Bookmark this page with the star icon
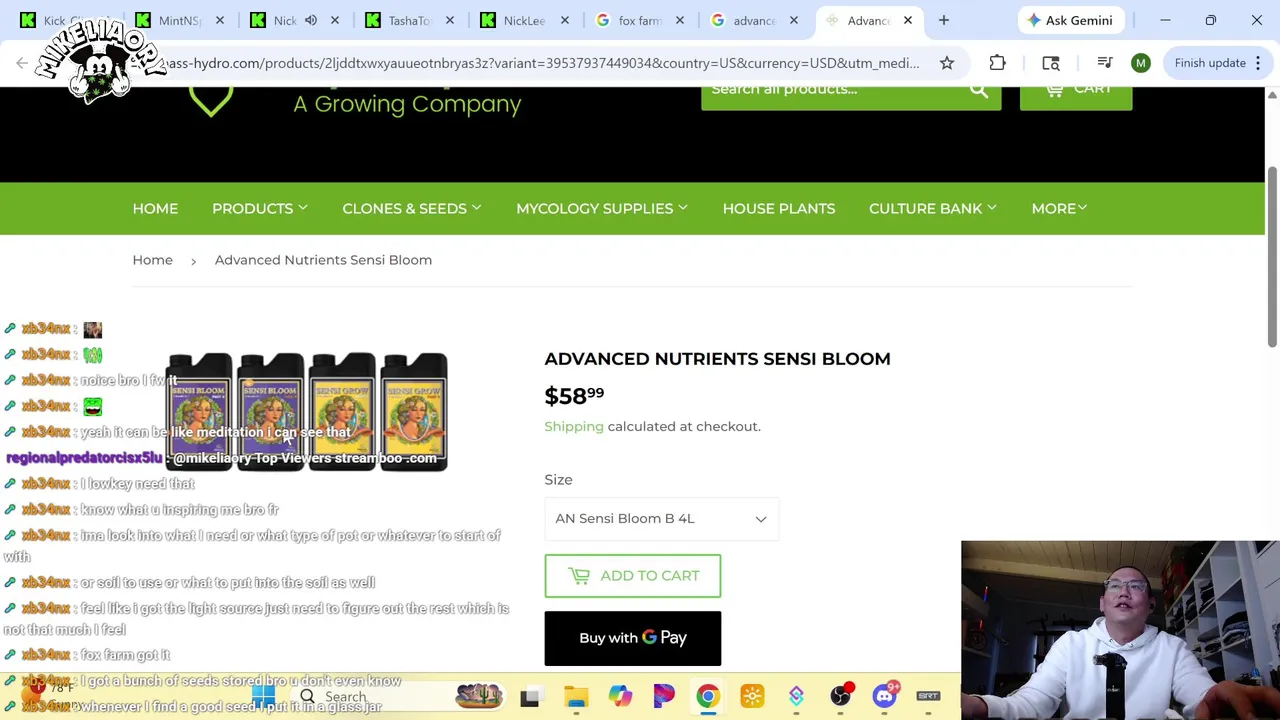The width and height of the screenshot is (1280, 720). (946, 63)
